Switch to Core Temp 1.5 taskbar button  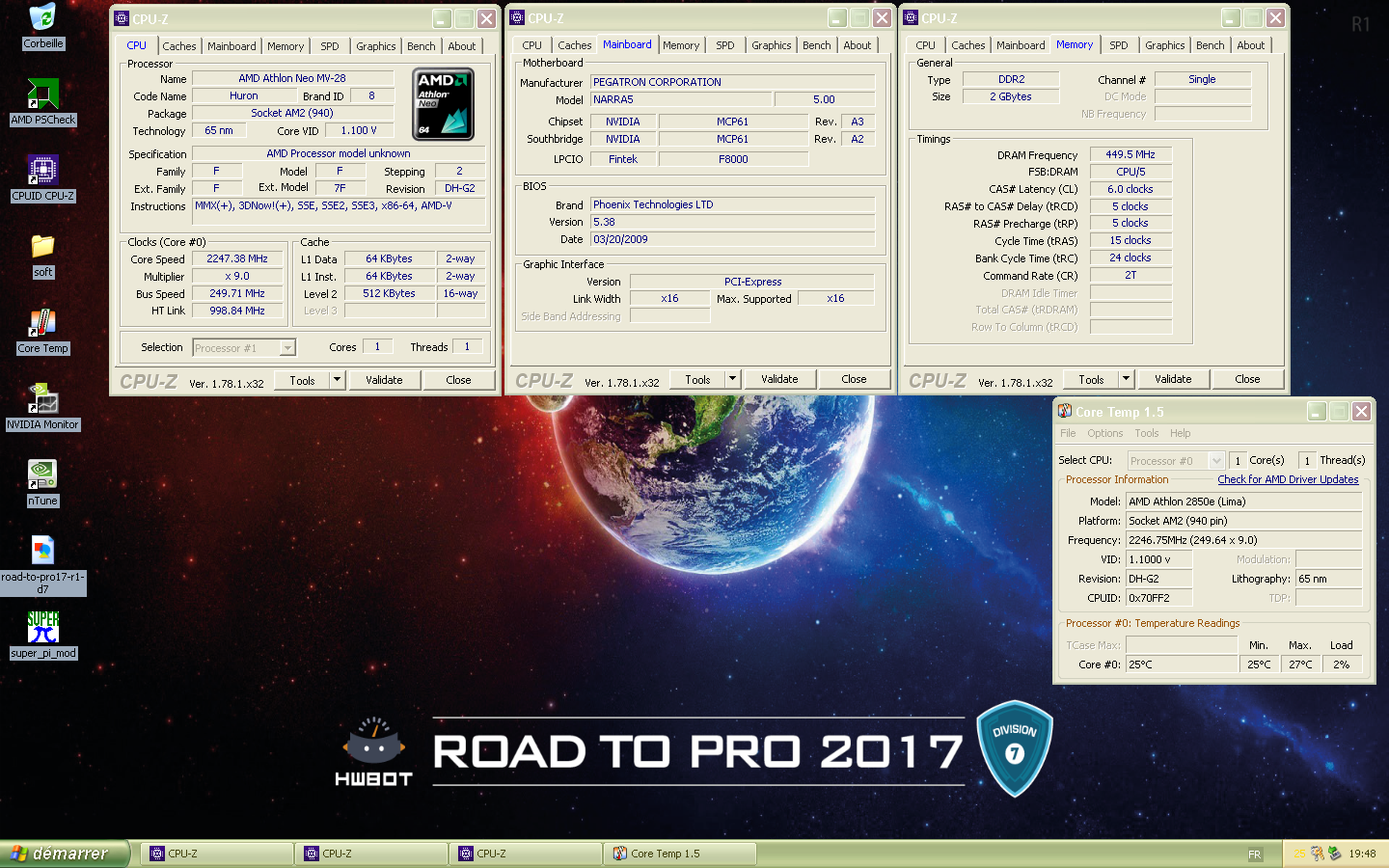[x=681, y=854]
